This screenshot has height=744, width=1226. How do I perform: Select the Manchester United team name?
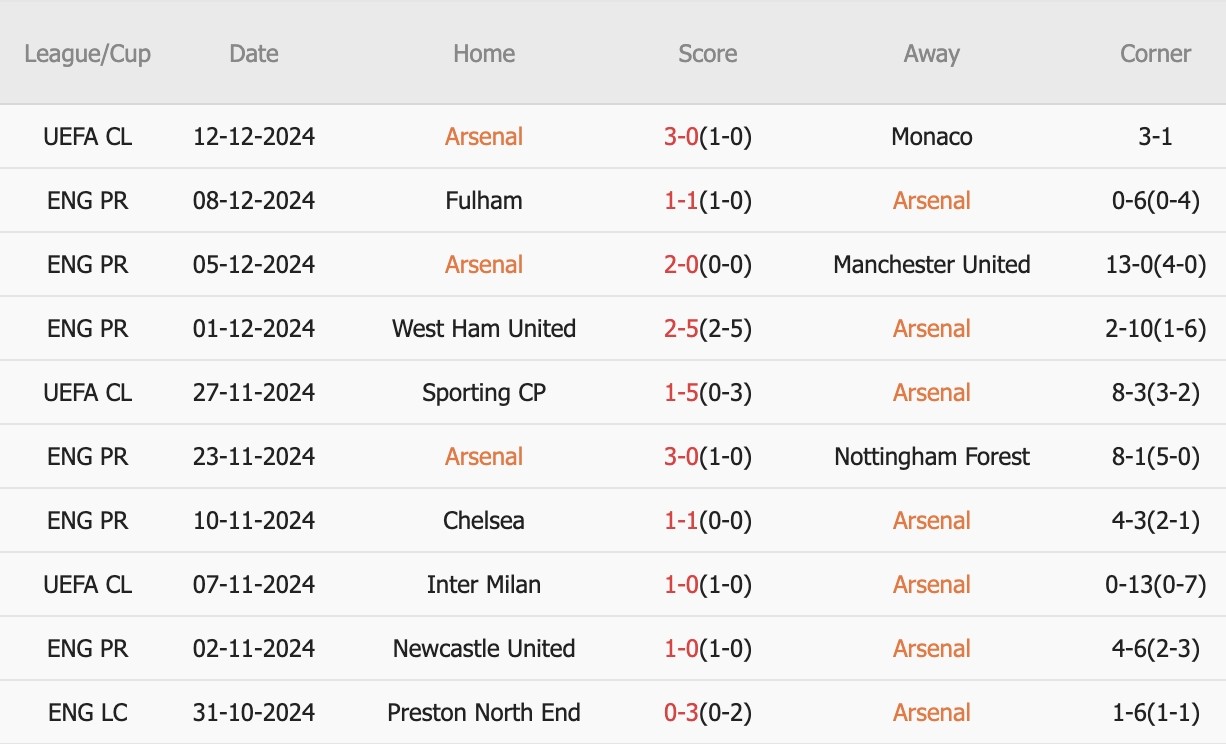[x=932, y=264]
